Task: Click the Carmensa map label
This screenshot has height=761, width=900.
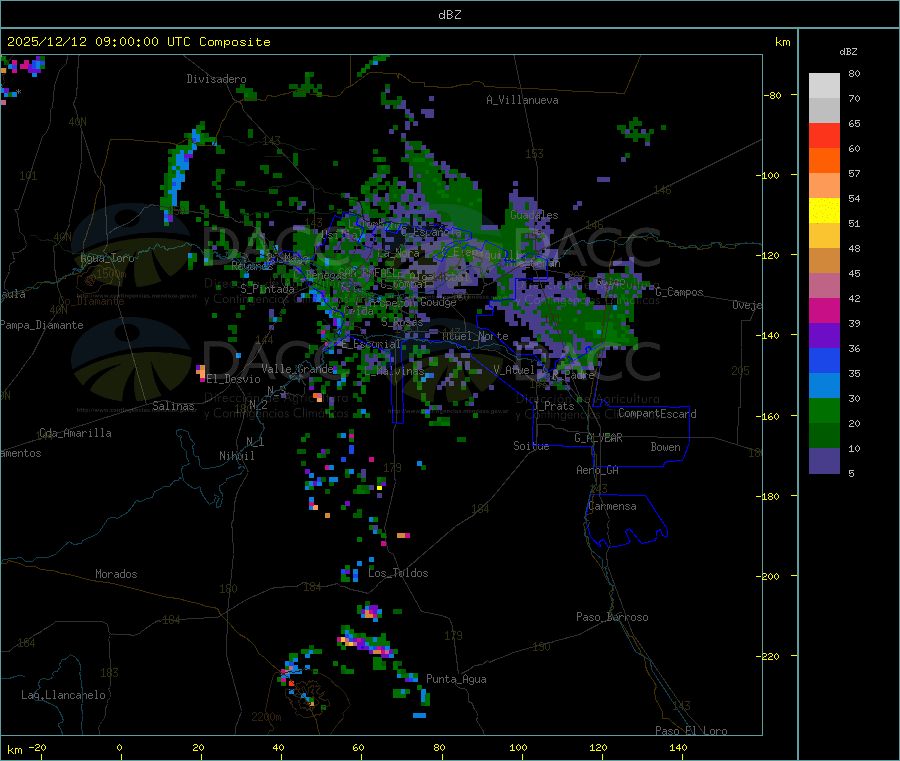Action: [612, 506]
